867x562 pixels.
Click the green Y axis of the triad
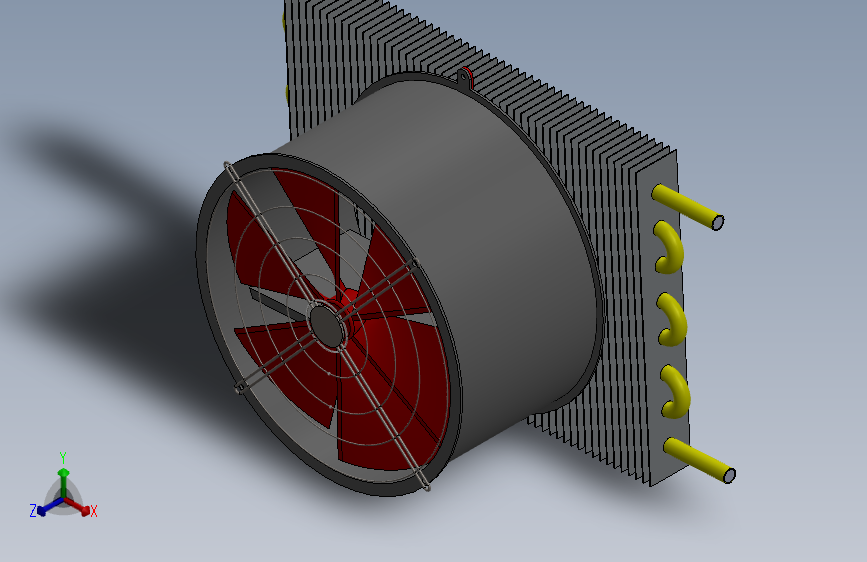pos(64,482)
